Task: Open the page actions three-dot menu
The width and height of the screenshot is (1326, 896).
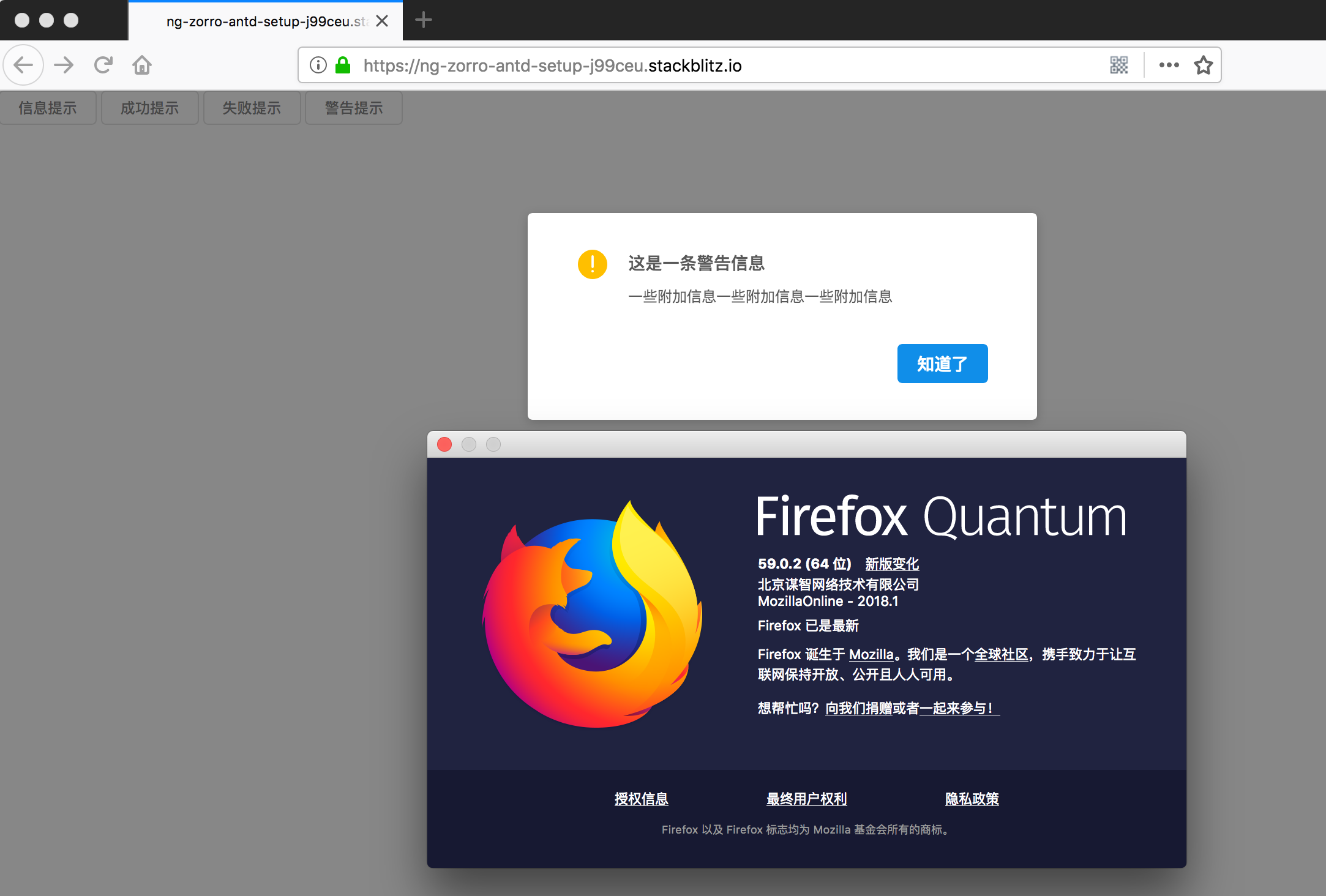Action: 1169,65
